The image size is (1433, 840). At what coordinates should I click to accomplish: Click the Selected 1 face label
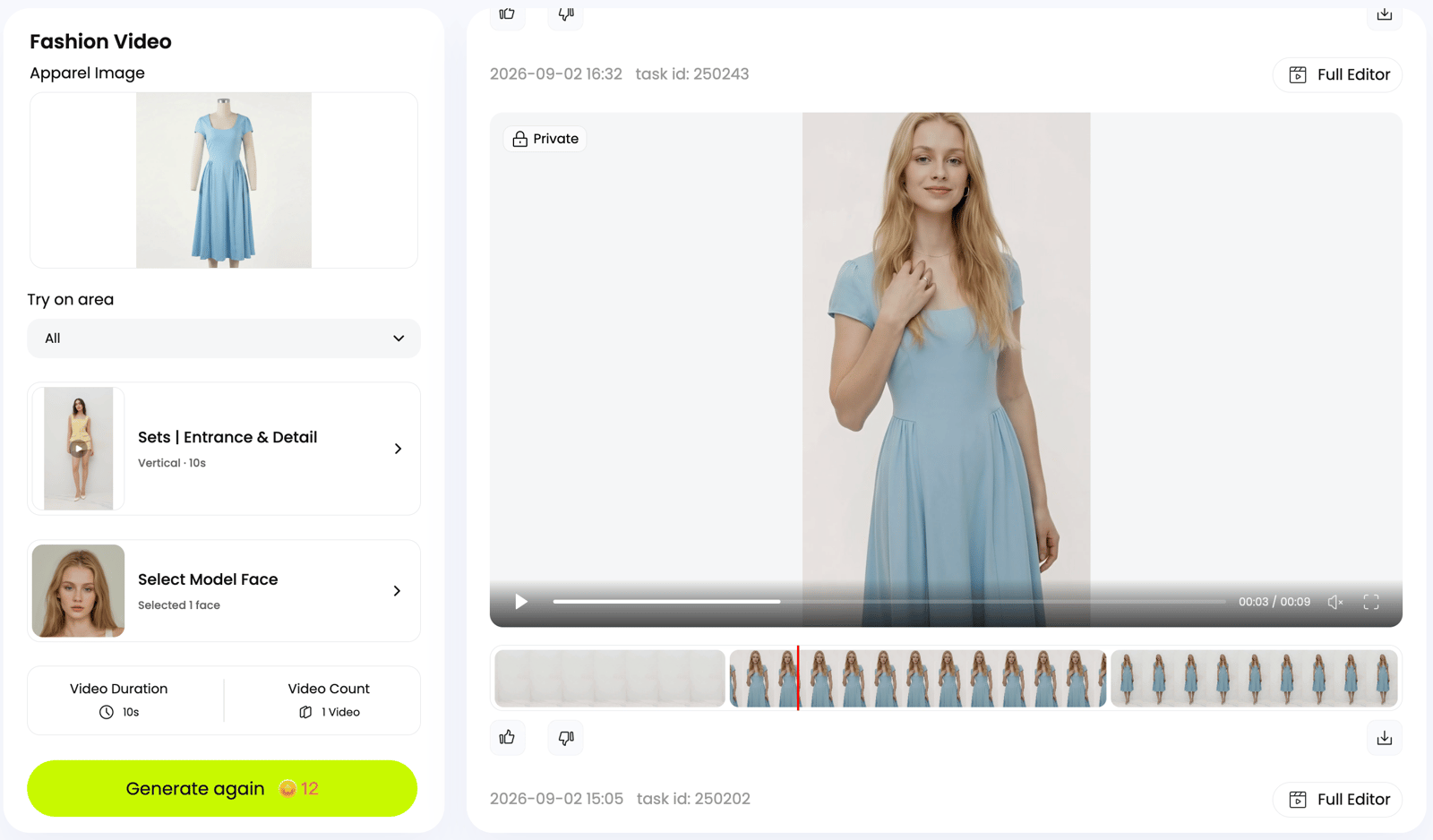pos(179,605)
